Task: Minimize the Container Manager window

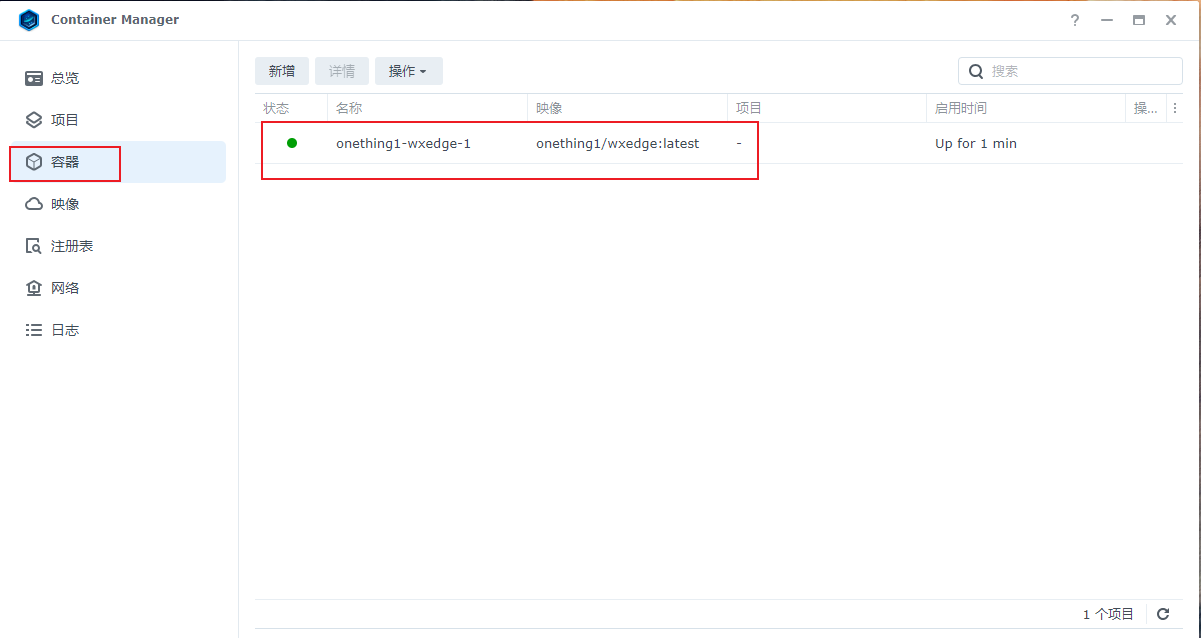Action: point(1107,20)
